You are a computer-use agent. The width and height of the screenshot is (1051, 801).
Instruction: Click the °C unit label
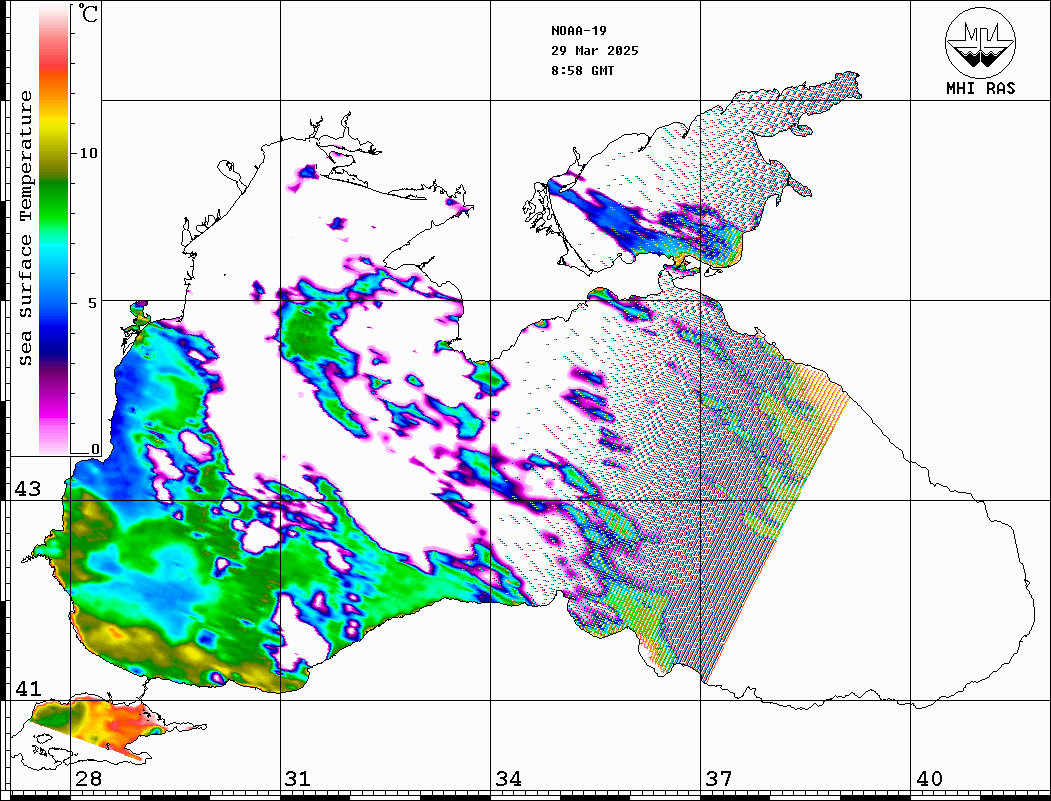pyautogui.click(x=86, y=13)
